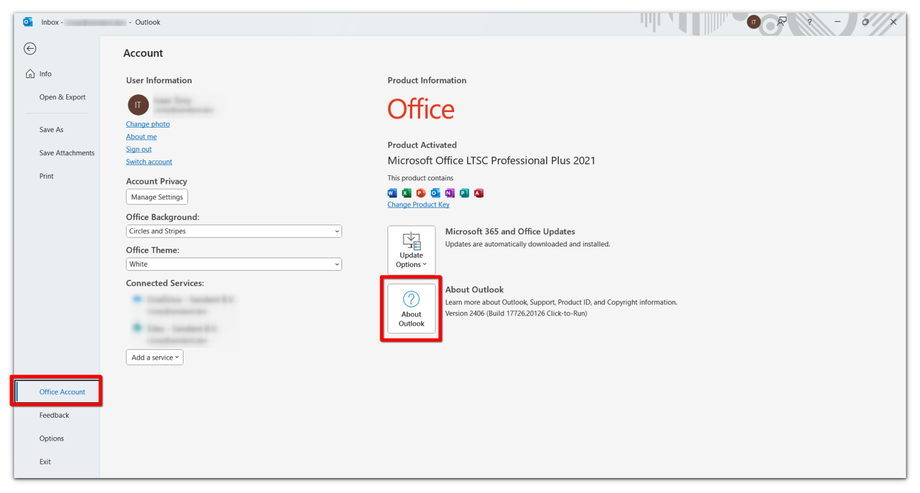
Task: Click the Microsoft 365 and Office Updates heading
Action: click(x=510, y=232)
